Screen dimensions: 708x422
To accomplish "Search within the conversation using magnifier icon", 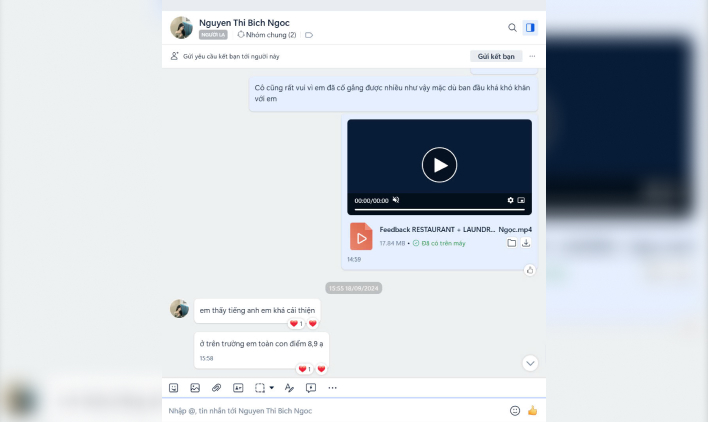I will (512, 28).
